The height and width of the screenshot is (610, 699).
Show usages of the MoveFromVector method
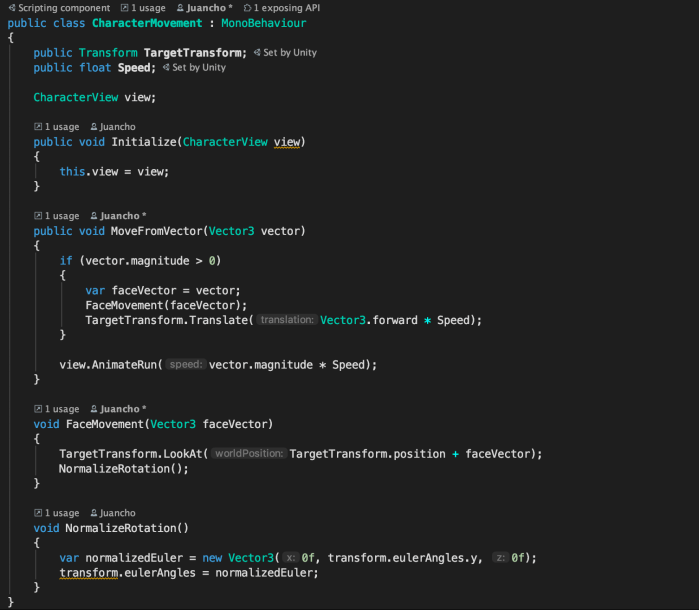click(56, 216)
